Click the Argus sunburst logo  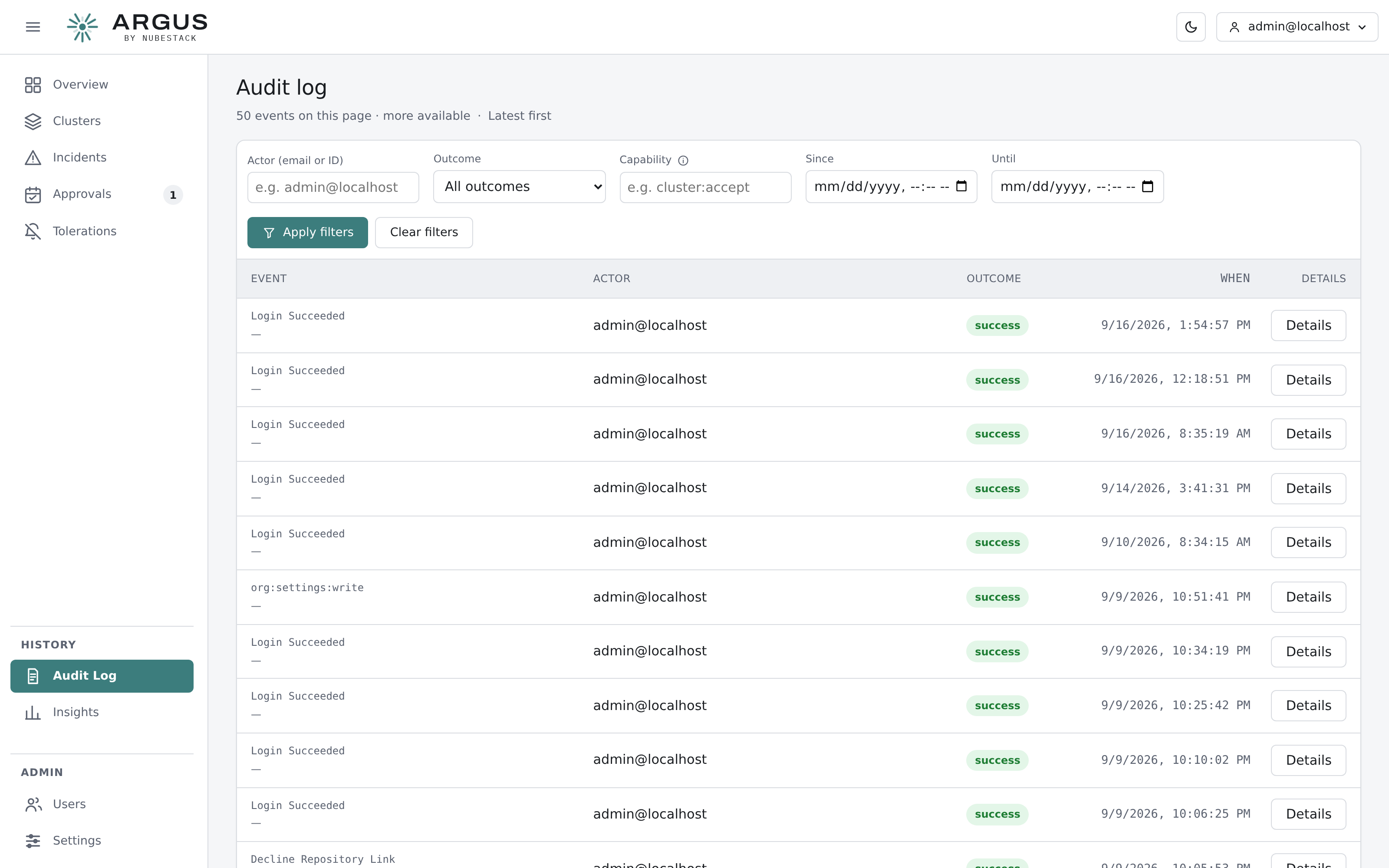pyautogui.click(x=82, y=27)
